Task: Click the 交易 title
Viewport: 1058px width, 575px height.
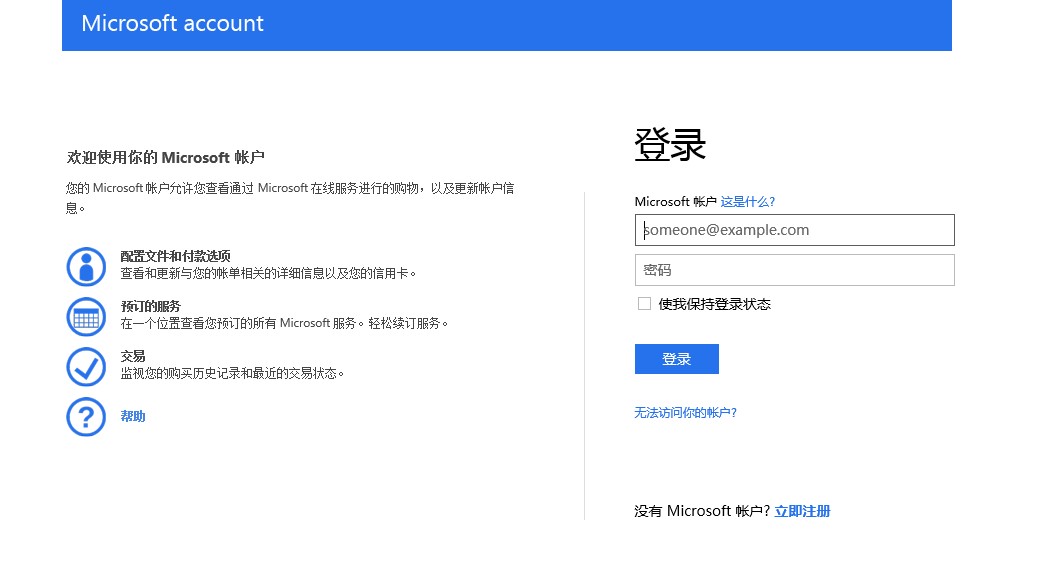Action: [x=133, y=356]
